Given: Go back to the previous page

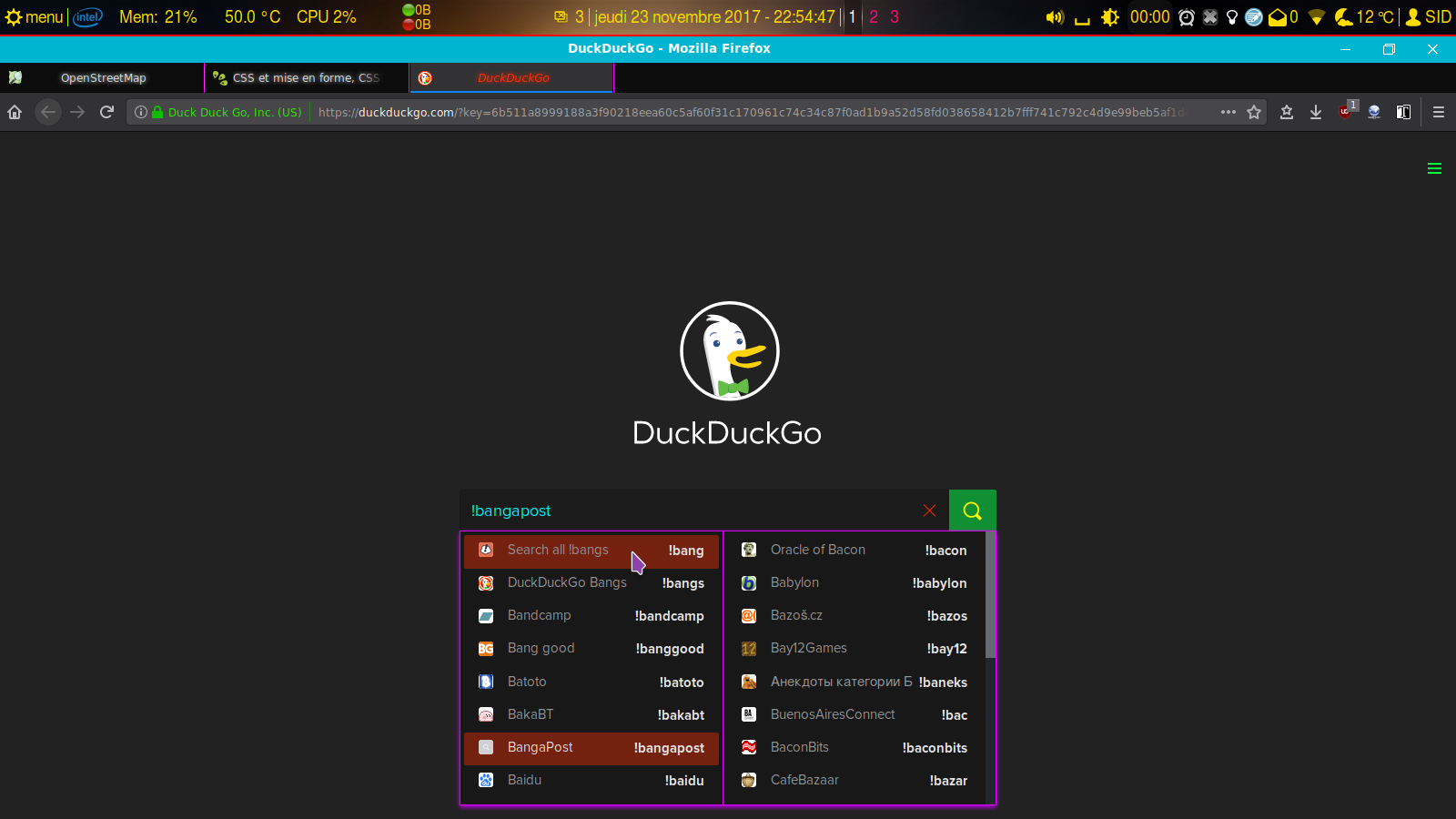Looking at the screenshot, I should pyautogui.click(x=48, y=112).
